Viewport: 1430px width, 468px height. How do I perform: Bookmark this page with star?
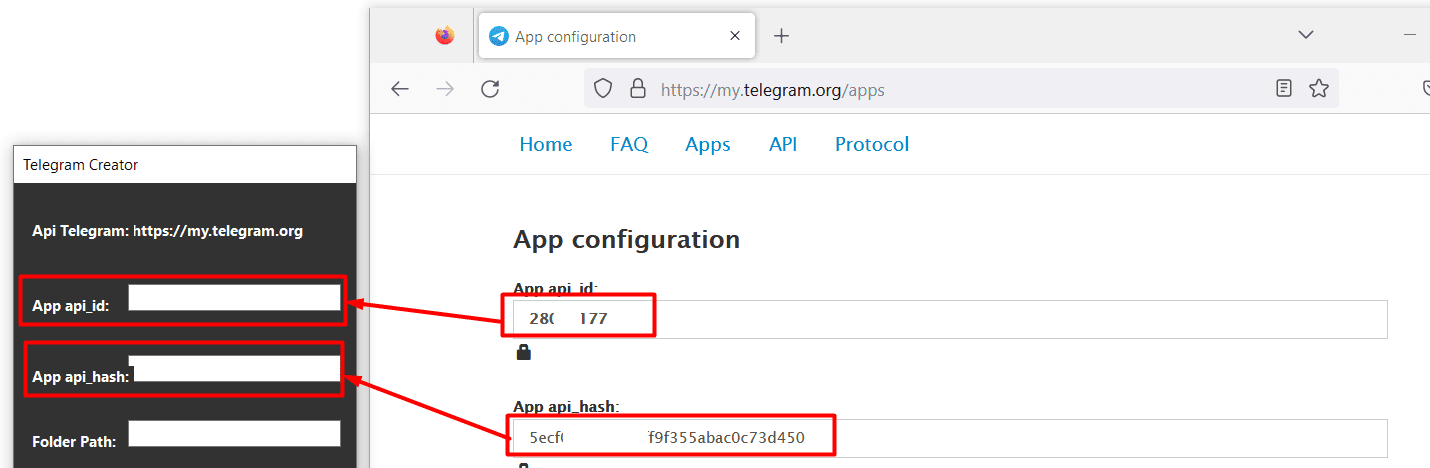[x=1319, y=89]
